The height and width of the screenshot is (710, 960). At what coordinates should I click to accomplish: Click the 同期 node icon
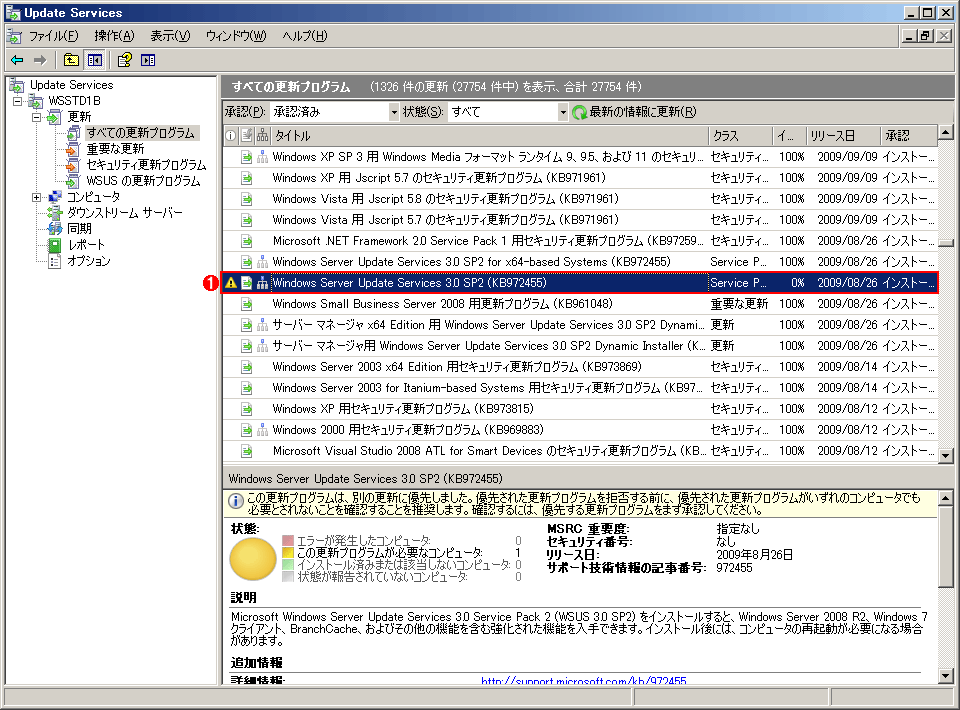click(54, 228)
